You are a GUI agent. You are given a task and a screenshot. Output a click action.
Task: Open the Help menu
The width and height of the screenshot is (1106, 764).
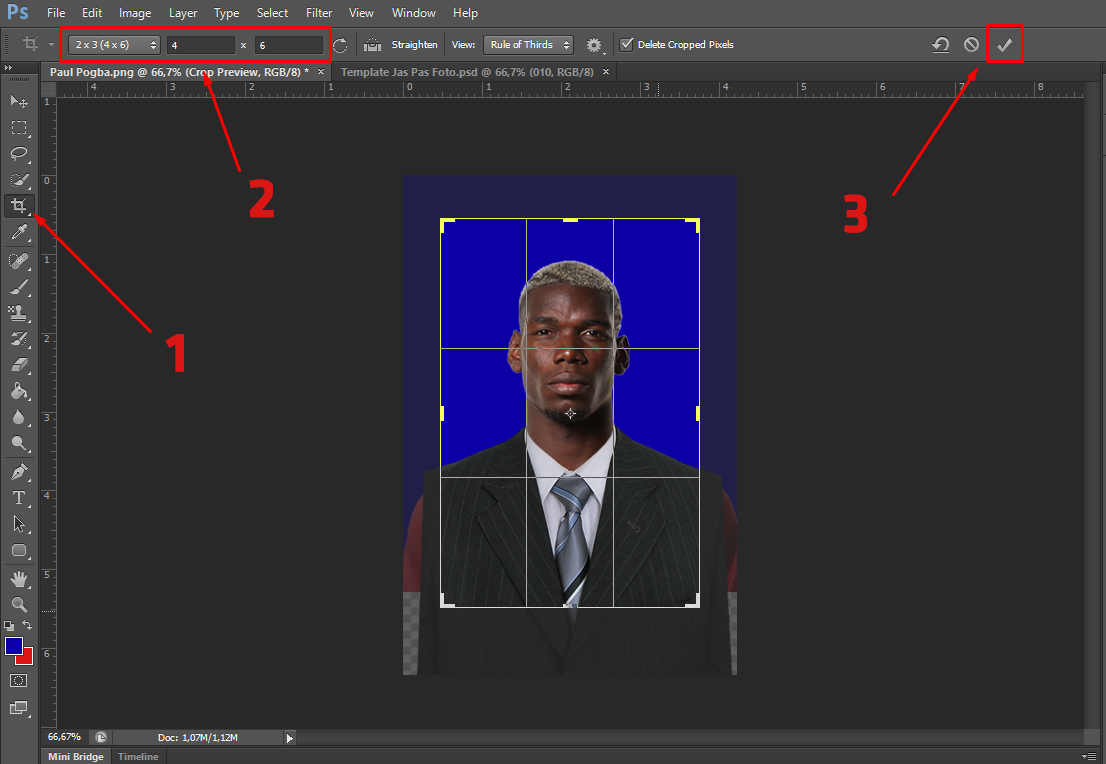click(x=466, y=13)
